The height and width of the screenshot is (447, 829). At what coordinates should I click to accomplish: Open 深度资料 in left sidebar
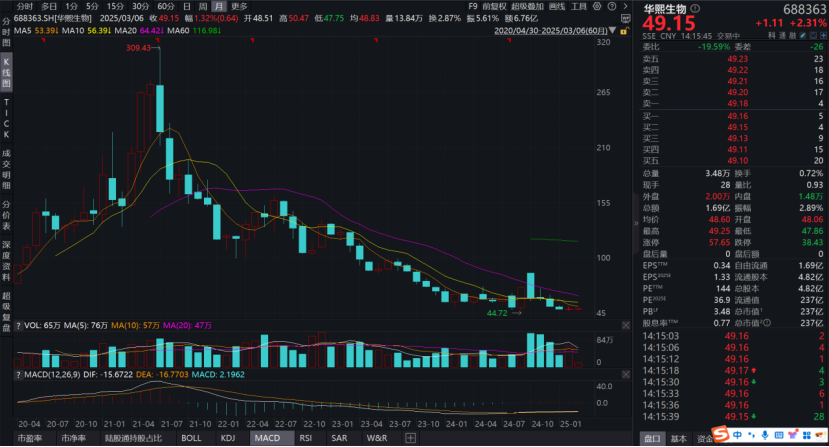point(6,260)
